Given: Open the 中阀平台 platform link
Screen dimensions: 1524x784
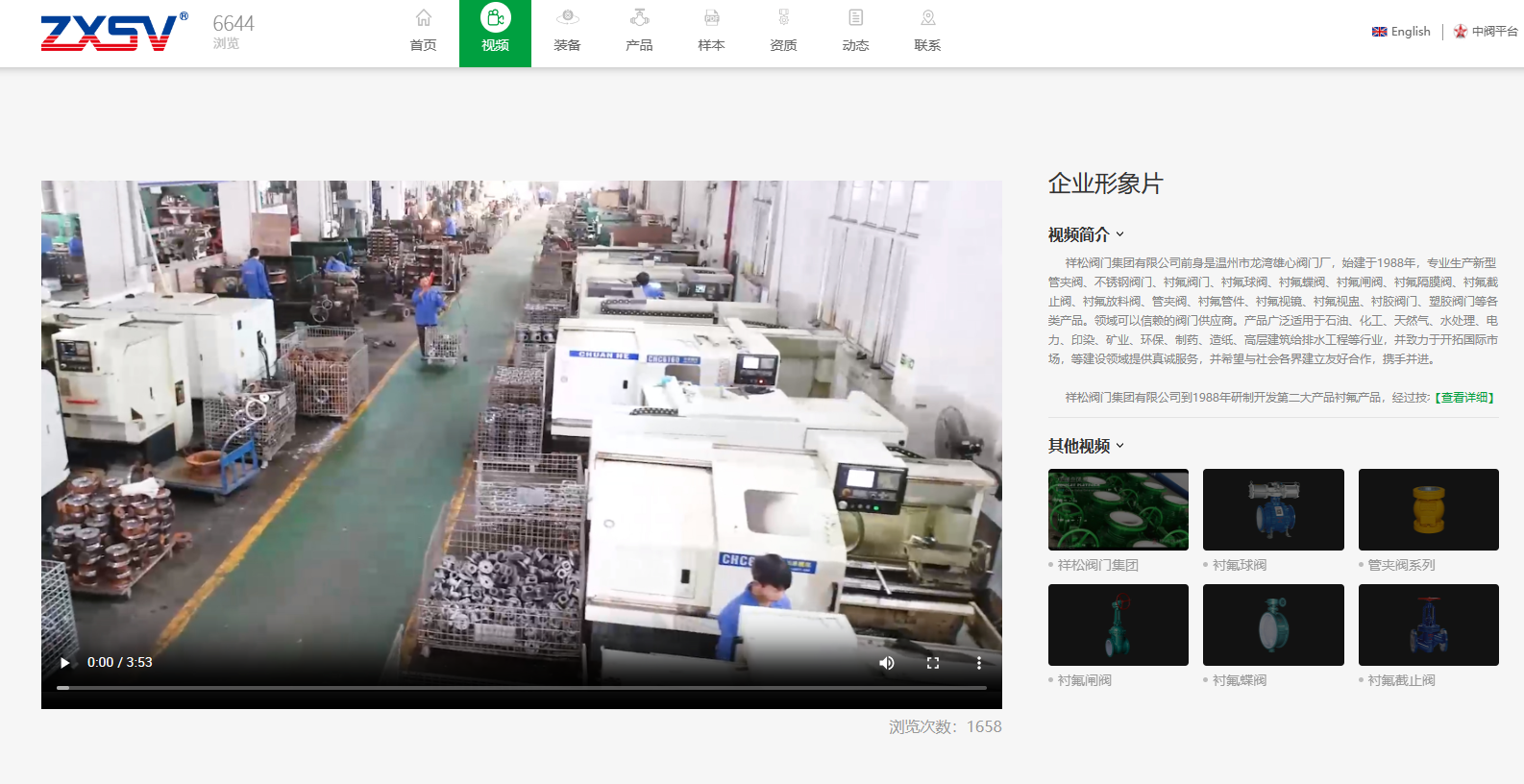Looking at the screenshot, I should pyautogui.click(x=1486, y=32).
